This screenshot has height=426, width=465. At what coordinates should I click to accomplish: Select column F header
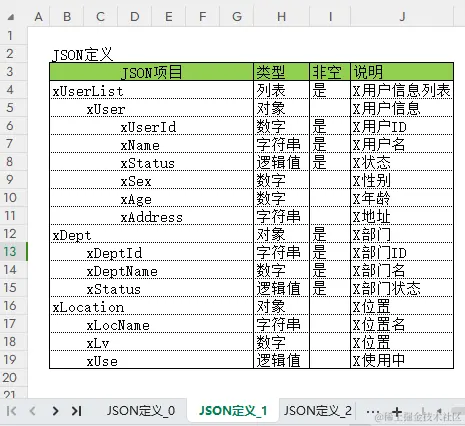[x=203, y=16]
